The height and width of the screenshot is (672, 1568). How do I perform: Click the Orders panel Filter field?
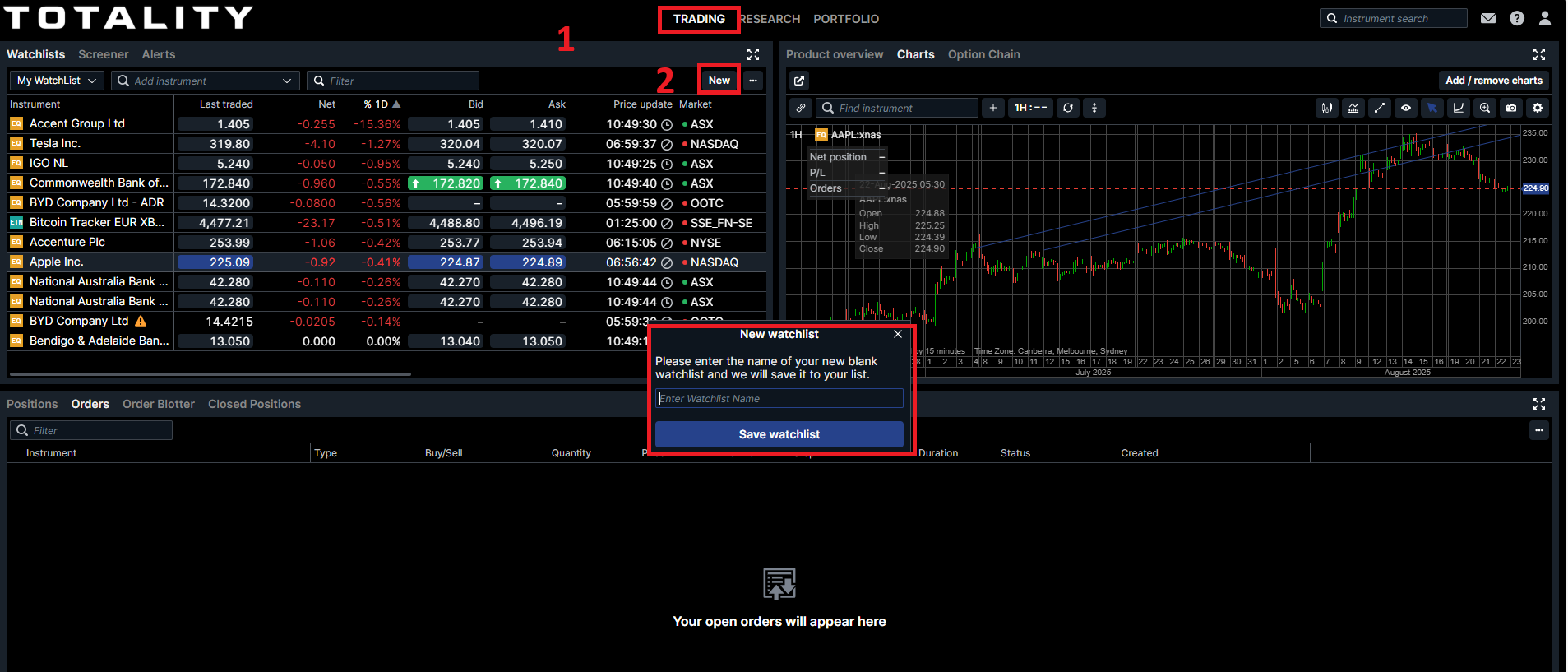91,430
